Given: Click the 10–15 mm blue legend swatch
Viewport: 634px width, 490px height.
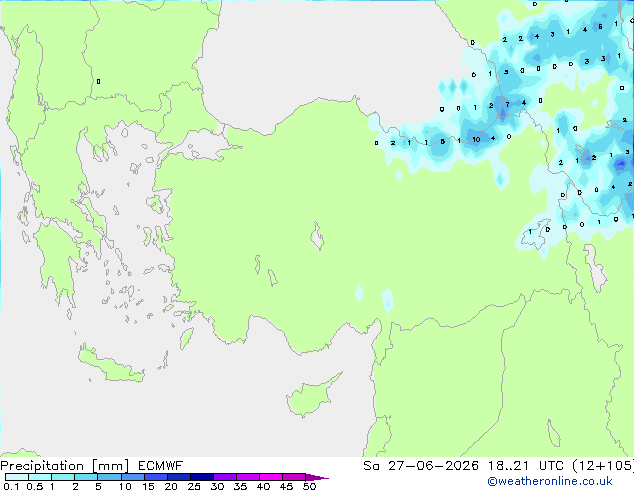Looking at the screenshot, I should 132,477.
